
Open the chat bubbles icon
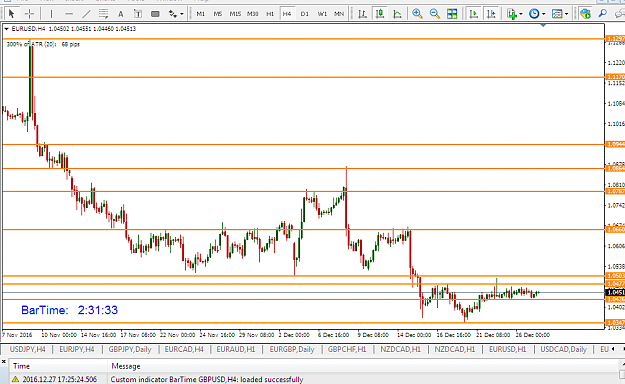pos(619,14)
